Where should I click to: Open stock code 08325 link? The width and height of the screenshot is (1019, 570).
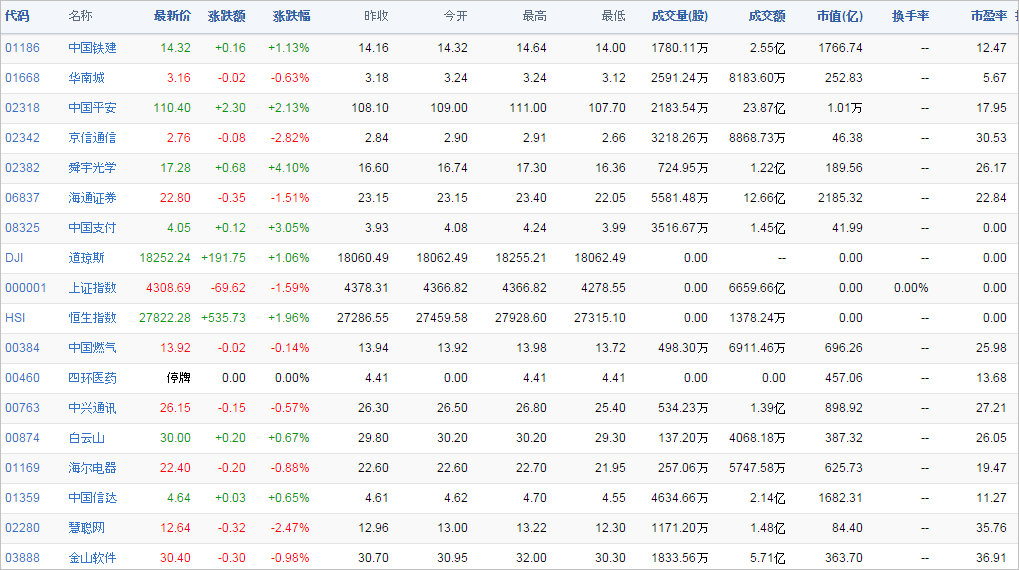click(22, 228)
